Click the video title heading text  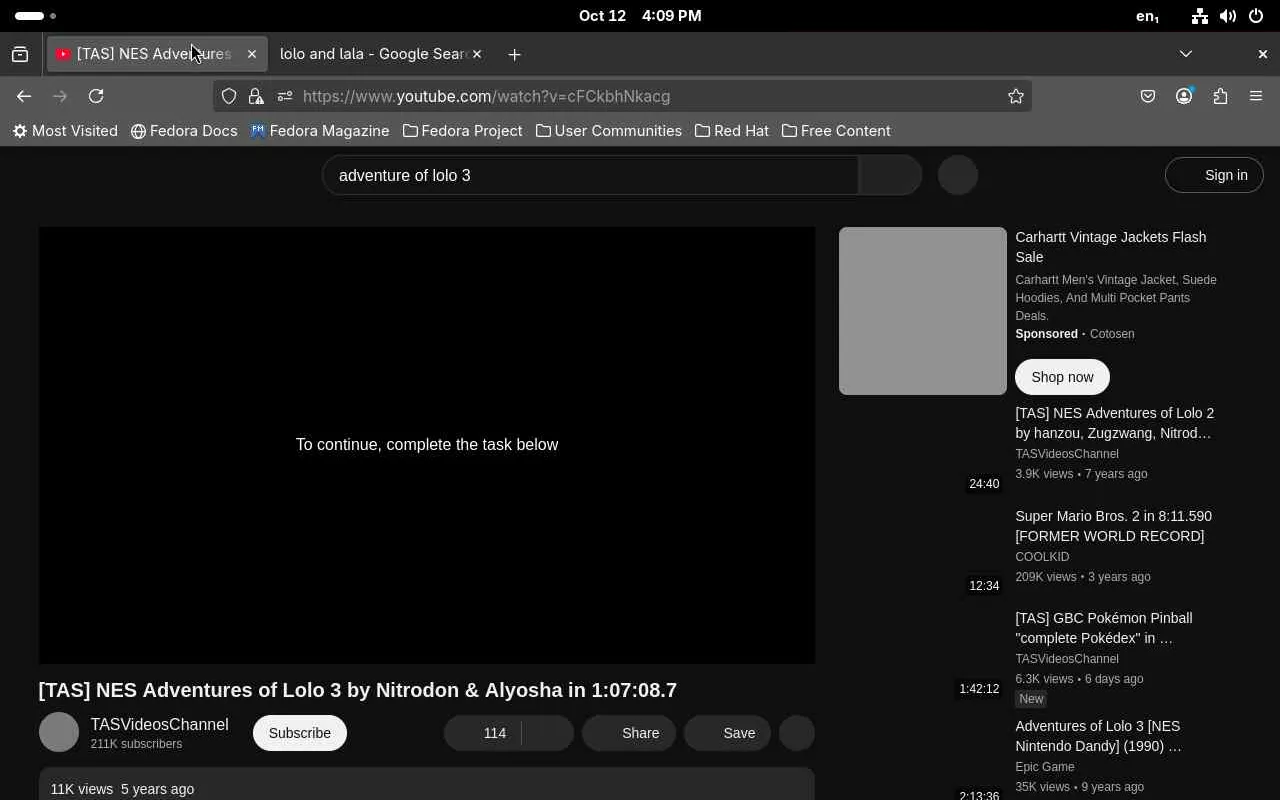click(358, 690)
